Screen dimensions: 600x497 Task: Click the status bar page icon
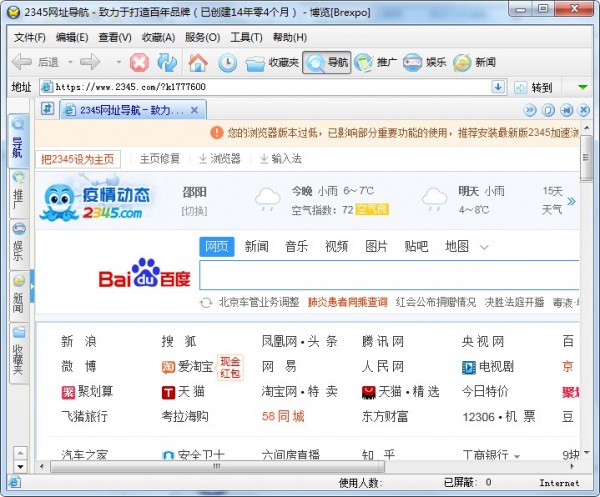click(x=14, y=482)
